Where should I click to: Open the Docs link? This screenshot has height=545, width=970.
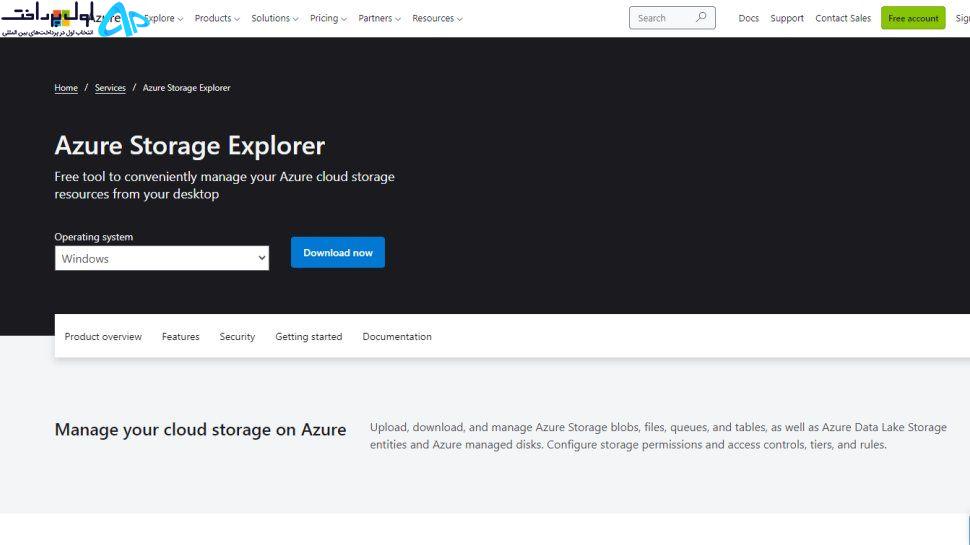(749, 19)
